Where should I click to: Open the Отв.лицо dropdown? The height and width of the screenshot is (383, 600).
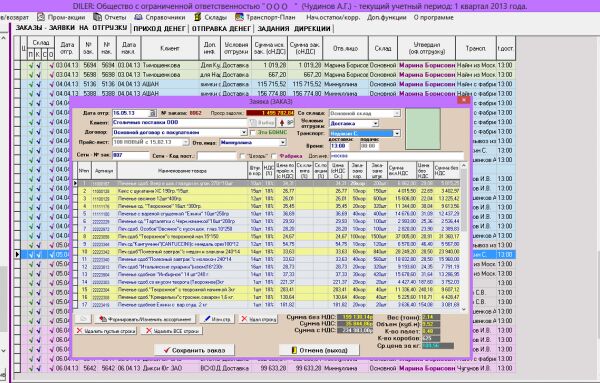(x=283, y=142)
